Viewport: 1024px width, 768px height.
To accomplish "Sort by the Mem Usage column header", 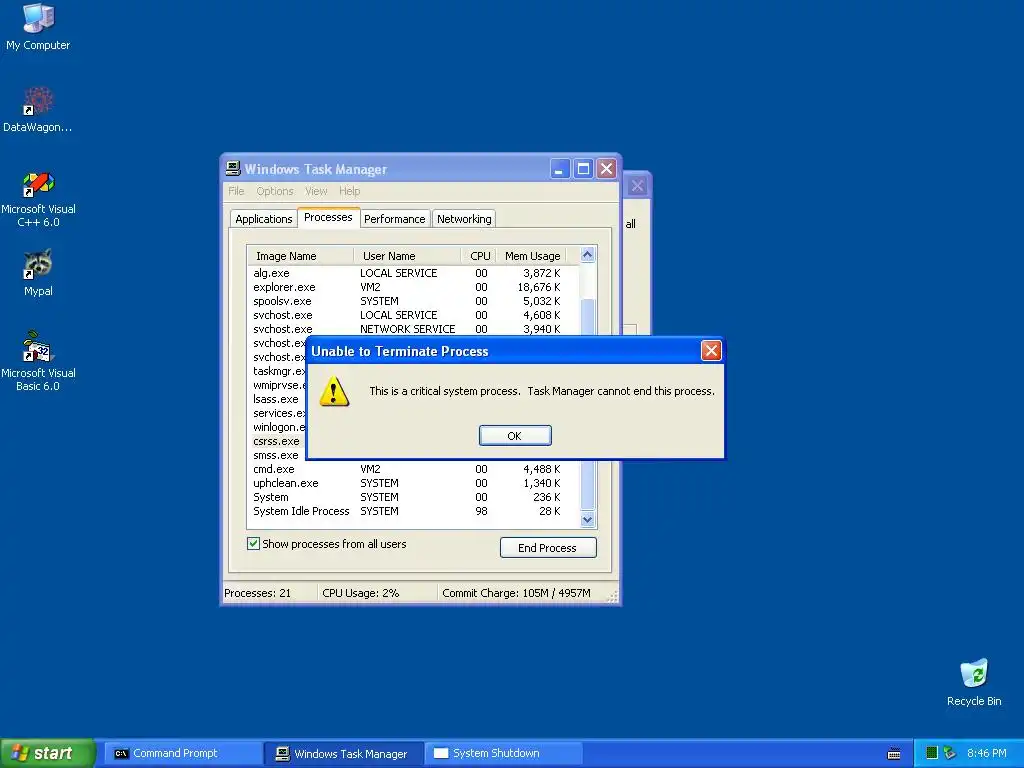I will pos(531,255).
